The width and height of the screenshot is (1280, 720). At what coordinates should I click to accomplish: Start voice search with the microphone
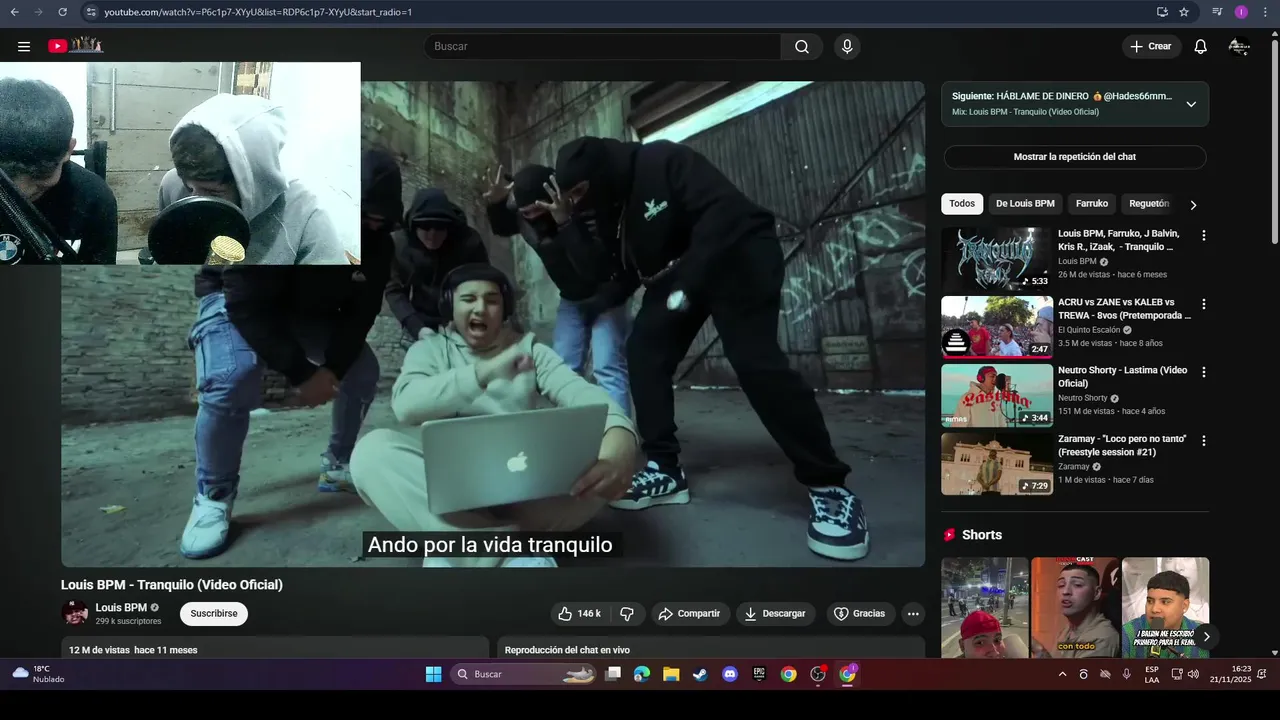pyautogui.click(x=847, y=46)
